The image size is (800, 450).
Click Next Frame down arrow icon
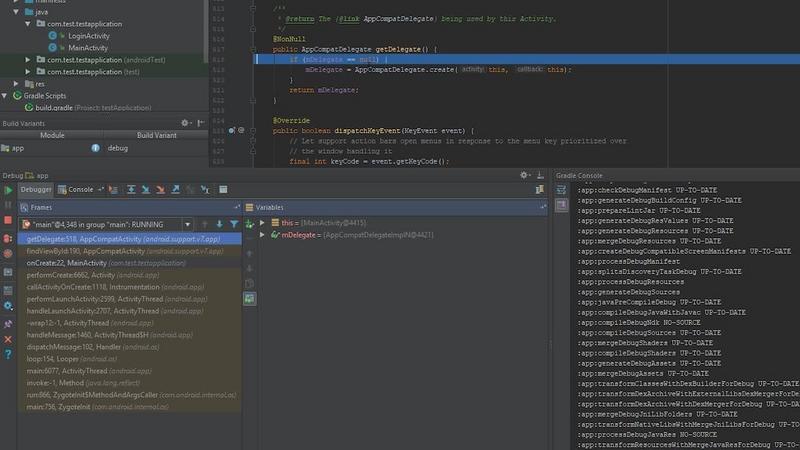[x=219, y=224]
